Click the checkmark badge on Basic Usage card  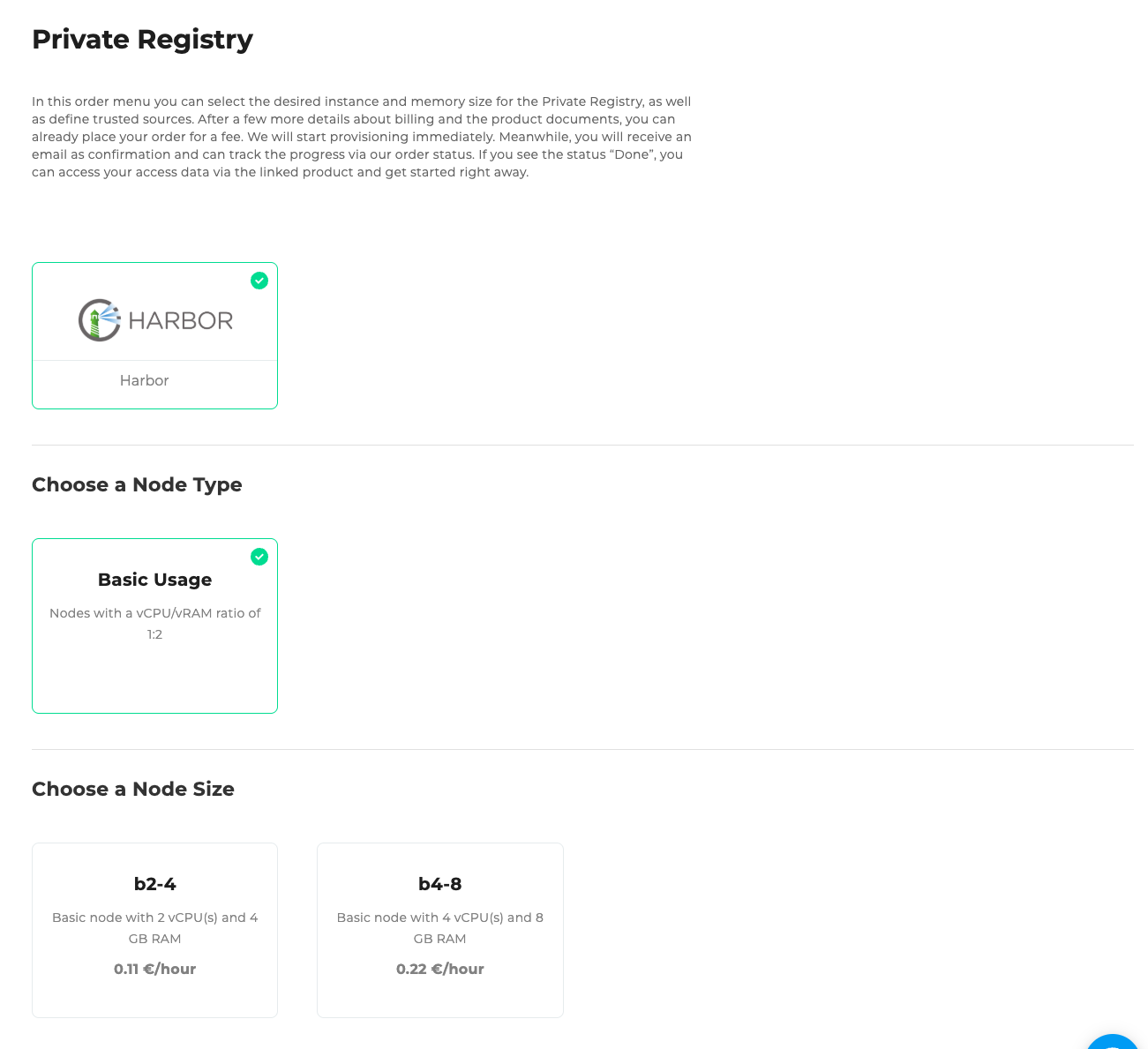259,557
